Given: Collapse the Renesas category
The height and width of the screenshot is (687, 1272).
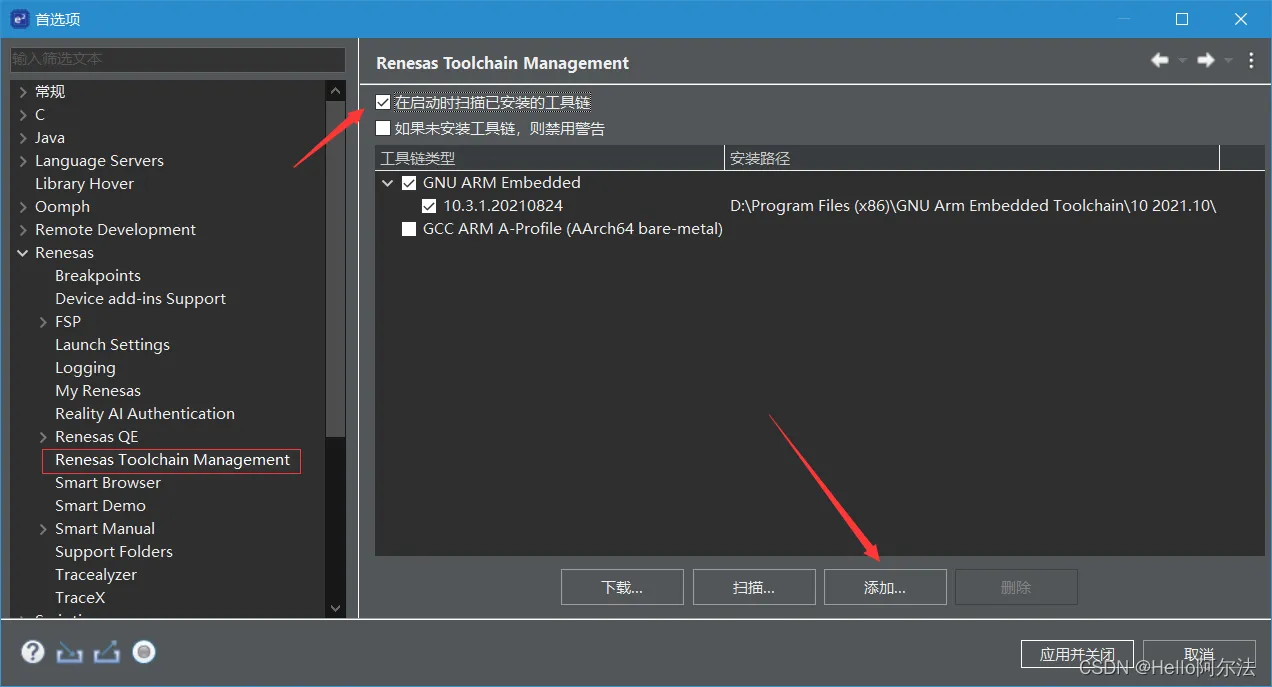Looking at the screenshot, I should point(22,253).
